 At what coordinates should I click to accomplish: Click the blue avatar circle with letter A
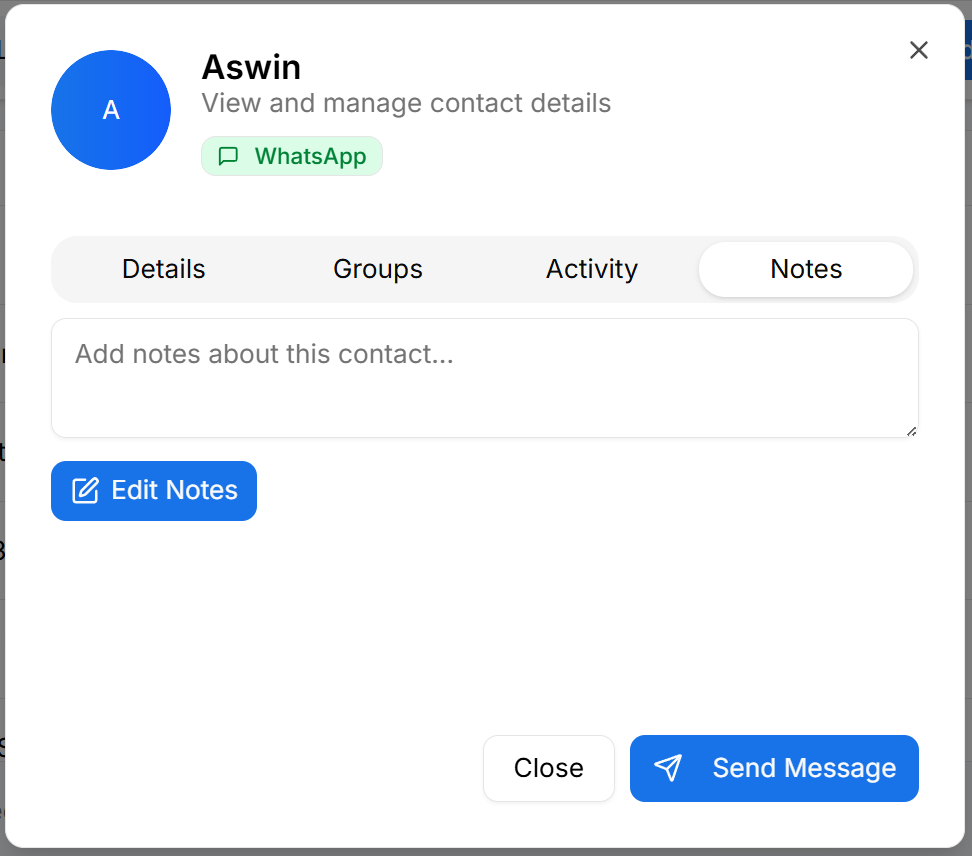point(111,110)
